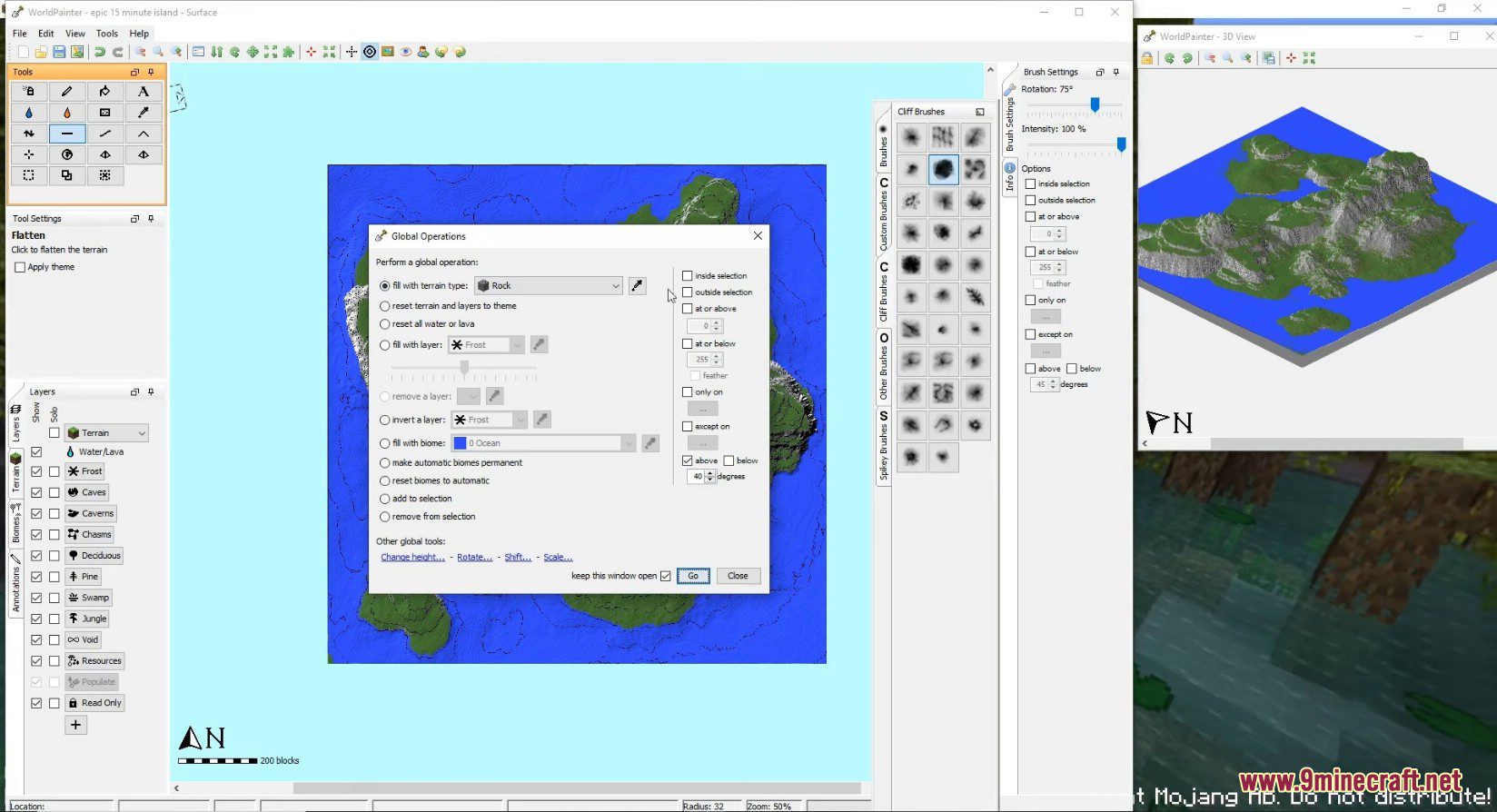
Task: Click the degrees value field in dialog
Action: click(697, 477)
